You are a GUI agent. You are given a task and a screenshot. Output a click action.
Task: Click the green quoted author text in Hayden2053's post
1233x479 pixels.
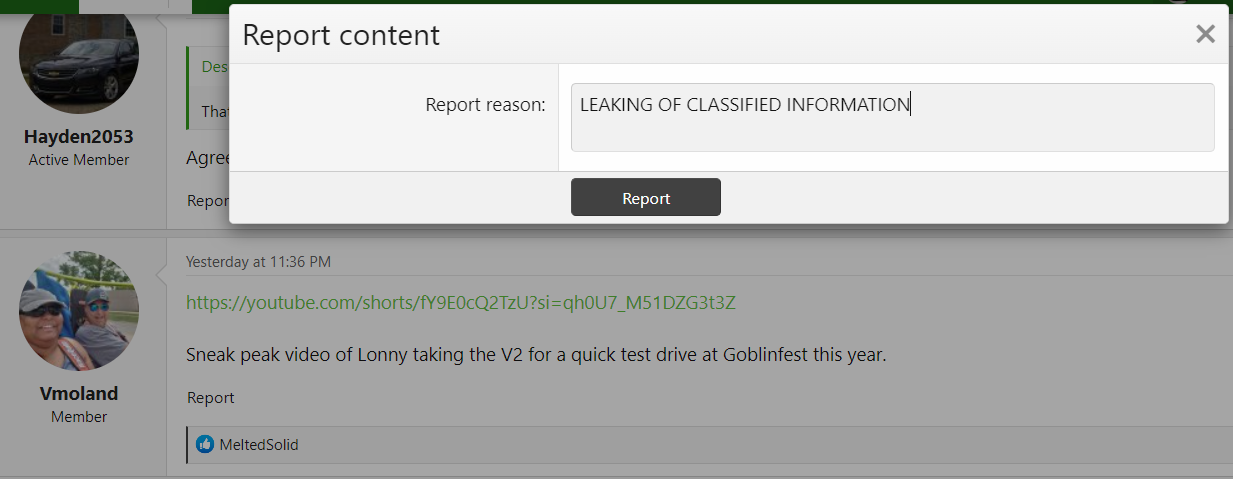(215, 67)
